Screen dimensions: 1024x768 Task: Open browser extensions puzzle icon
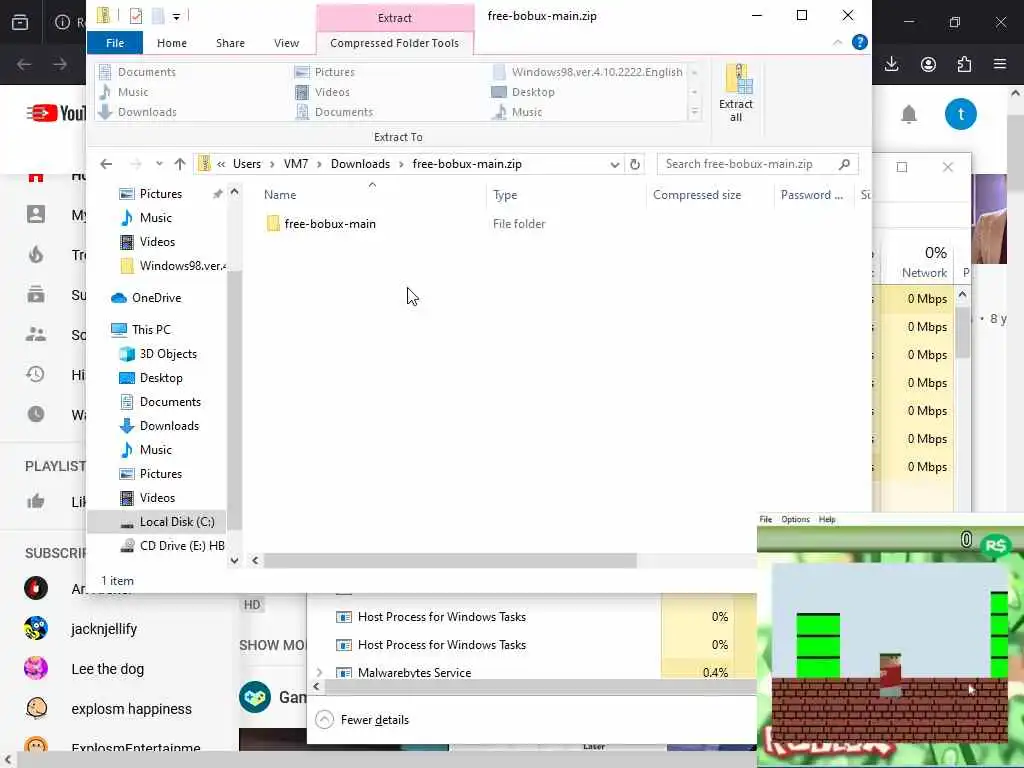click(x=965, y=64)
